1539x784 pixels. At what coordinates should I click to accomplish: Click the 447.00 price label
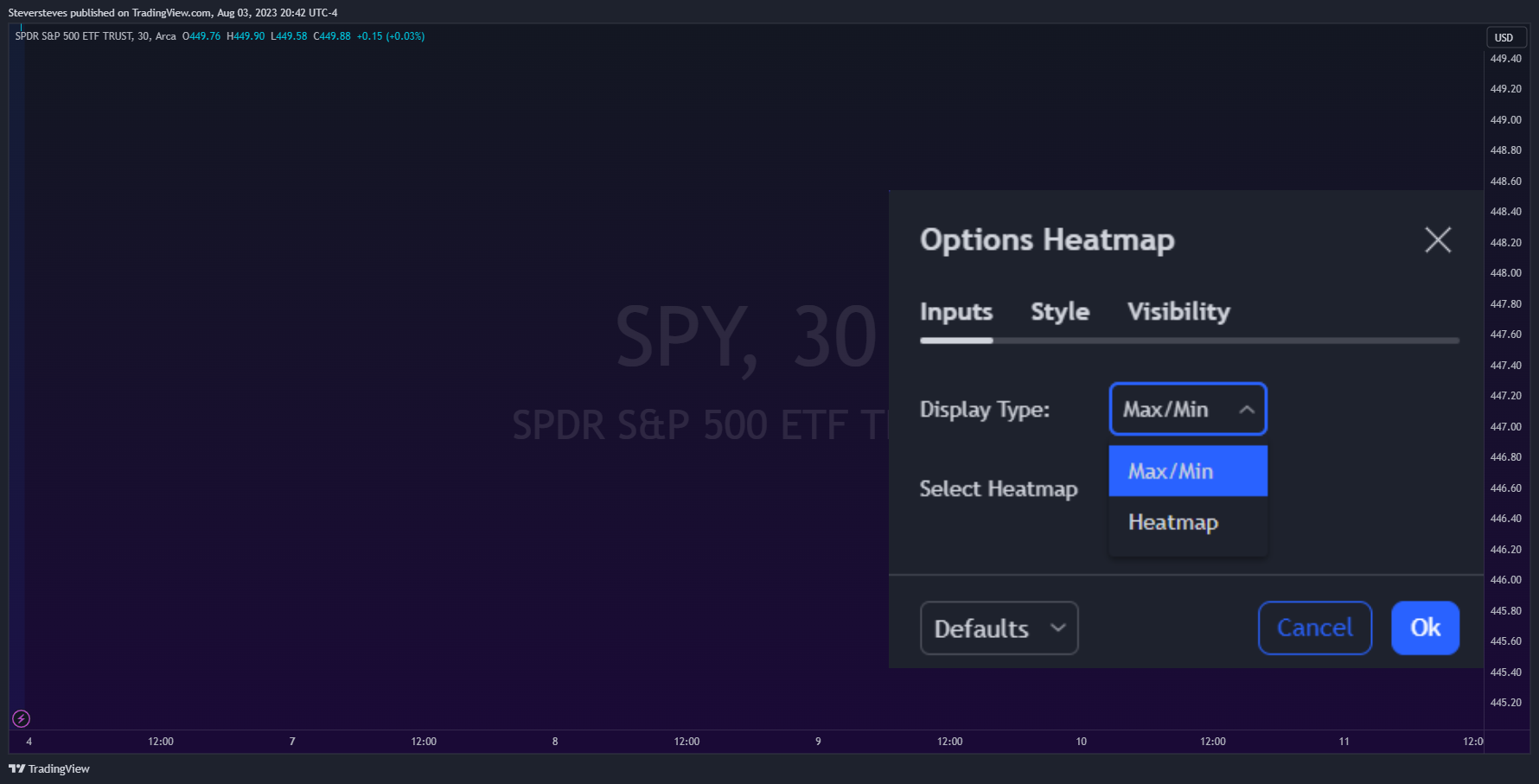[x=1505, y=427]
